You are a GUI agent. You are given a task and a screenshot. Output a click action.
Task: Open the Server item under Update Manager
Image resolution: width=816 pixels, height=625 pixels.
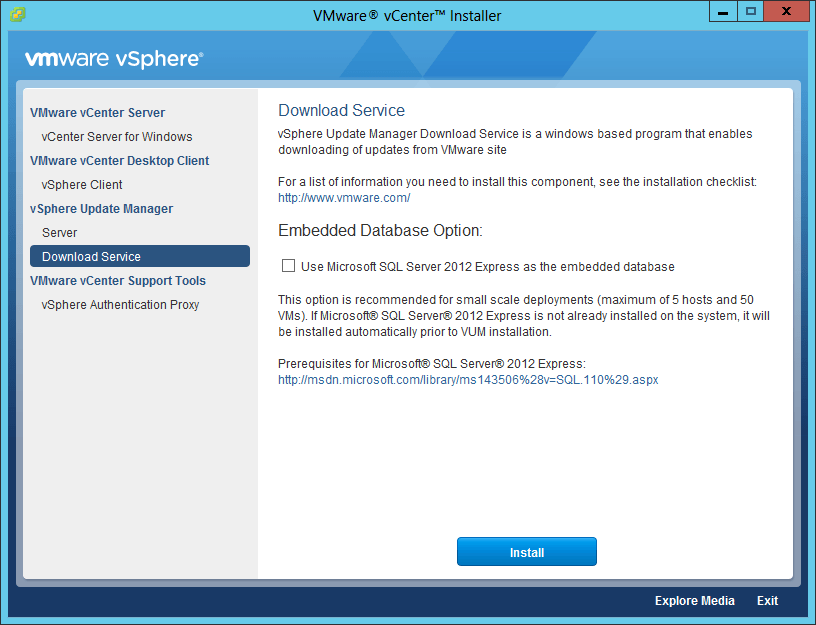click(x=59, y=233)
